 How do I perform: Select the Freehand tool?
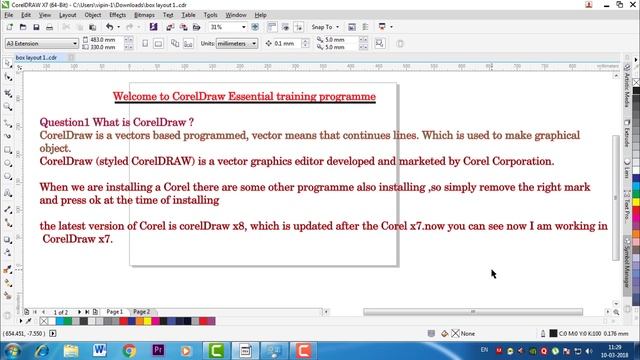click(x=8, y=122)
